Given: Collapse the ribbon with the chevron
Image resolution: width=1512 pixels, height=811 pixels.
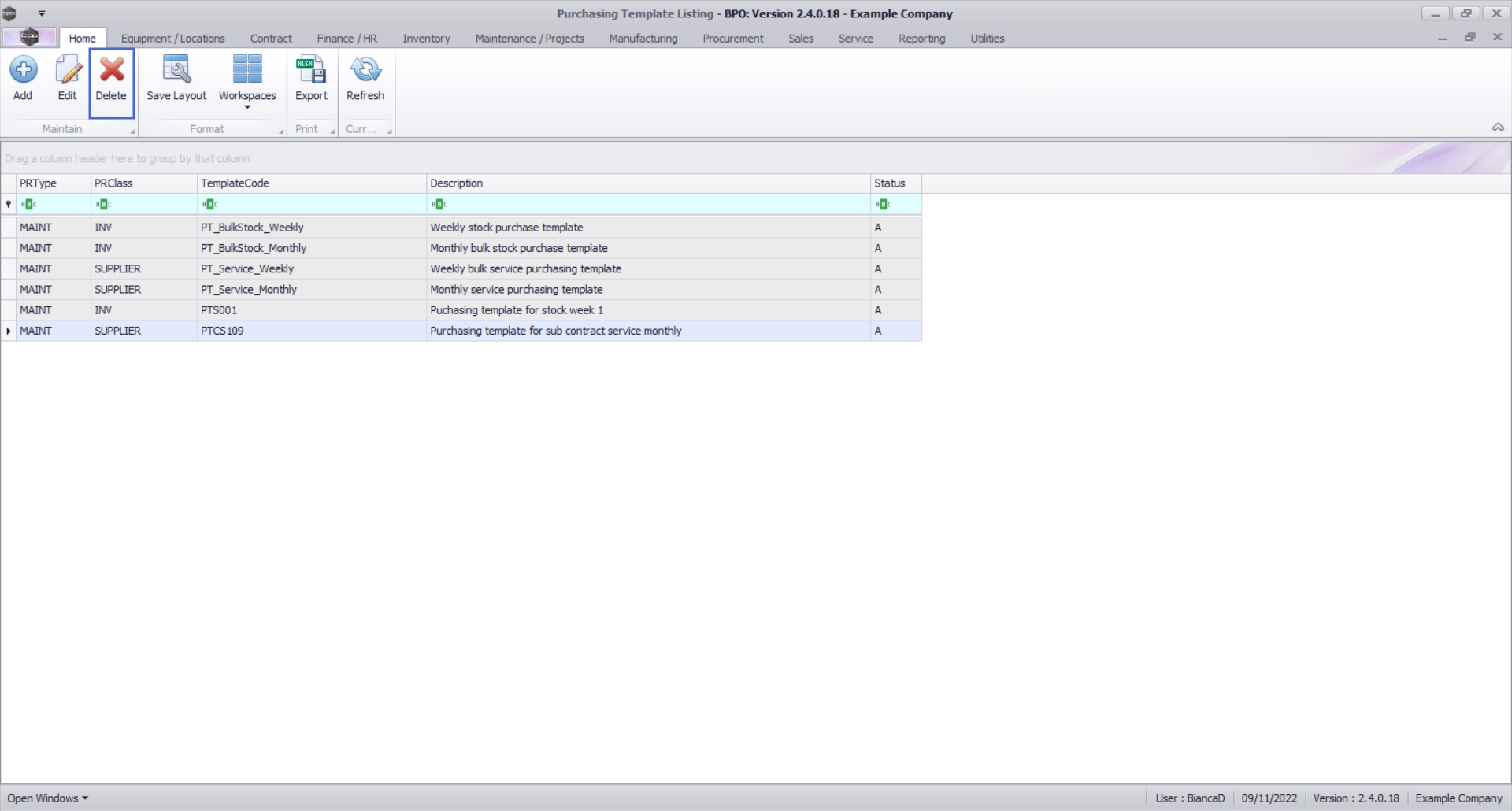Looking at the screenshot, I should click(1498, 128).
